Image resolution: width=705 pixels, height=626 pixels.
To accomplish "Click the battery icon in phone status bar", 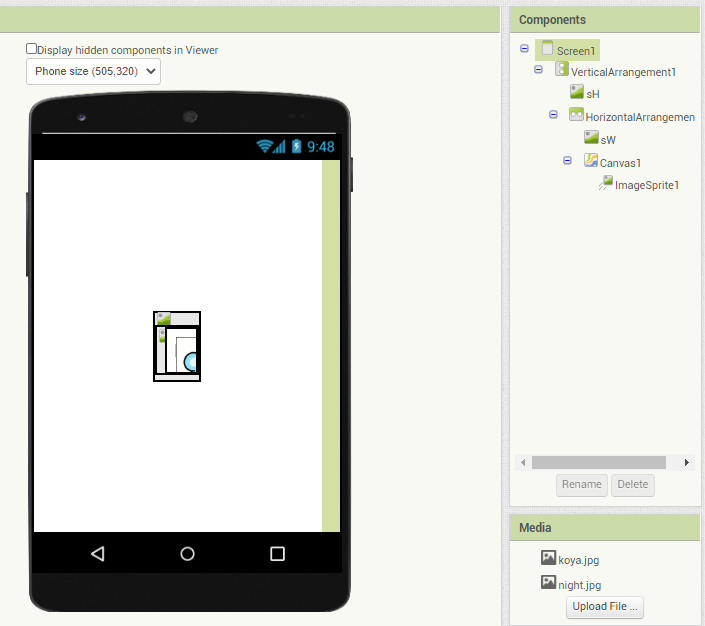I will point(296,146).
